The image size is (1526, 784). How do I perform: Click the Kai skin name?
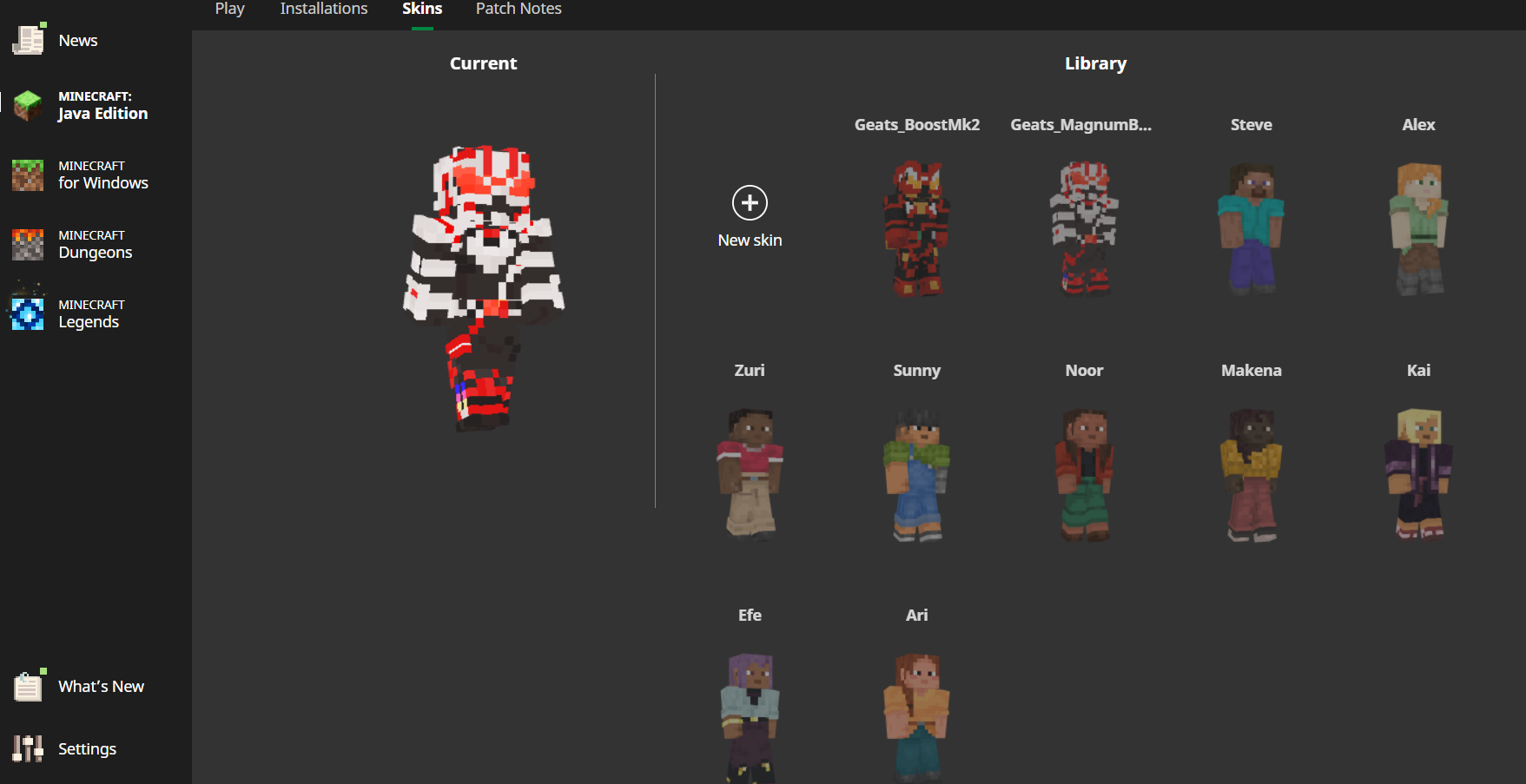pos(1418,371)
